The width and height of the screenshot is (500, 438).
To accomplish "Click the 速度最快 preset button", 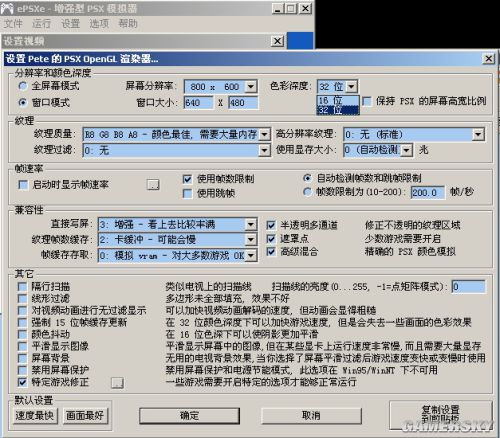I will (x=35, y=416).
